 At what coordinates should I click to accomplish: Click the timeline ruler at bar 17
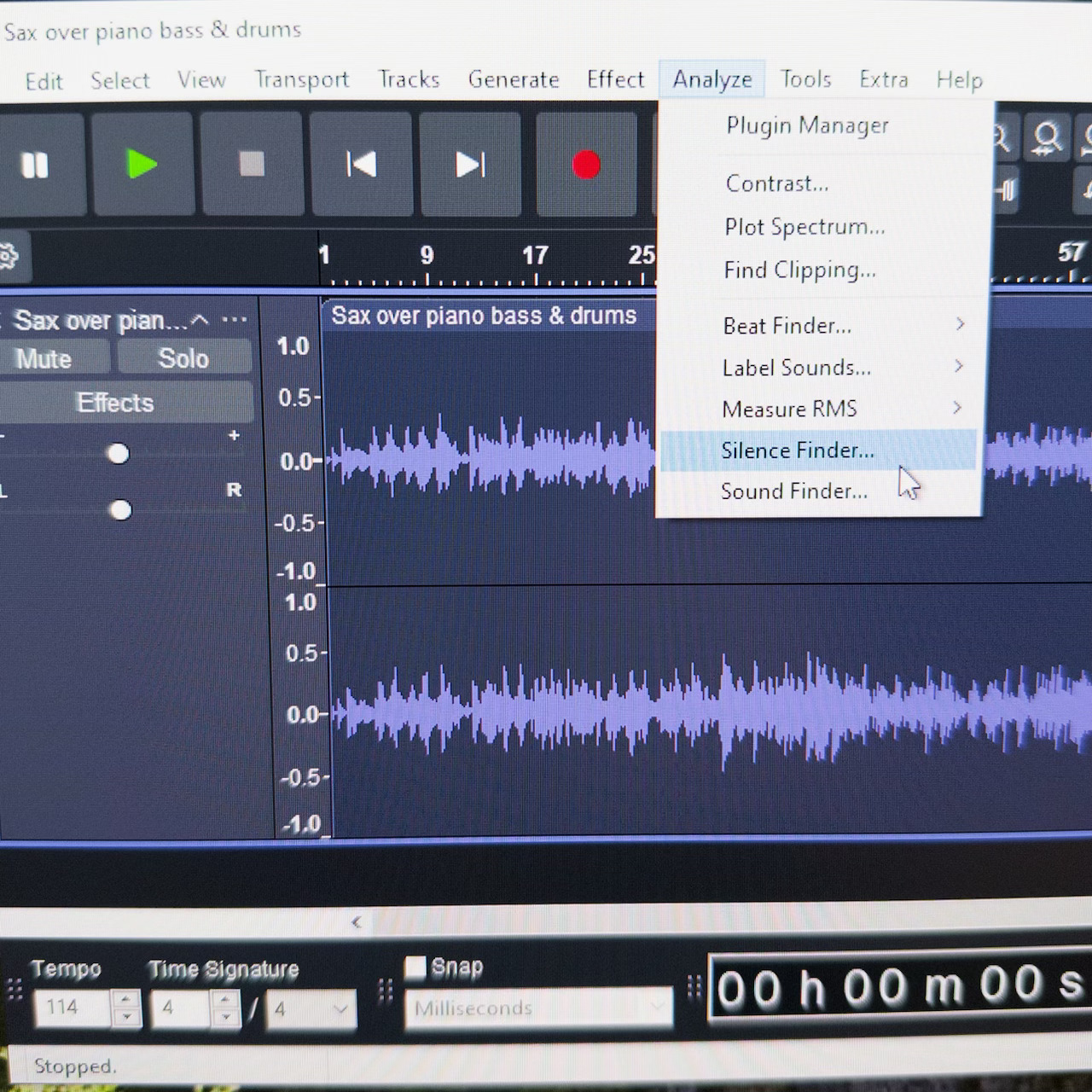[535, 255]
